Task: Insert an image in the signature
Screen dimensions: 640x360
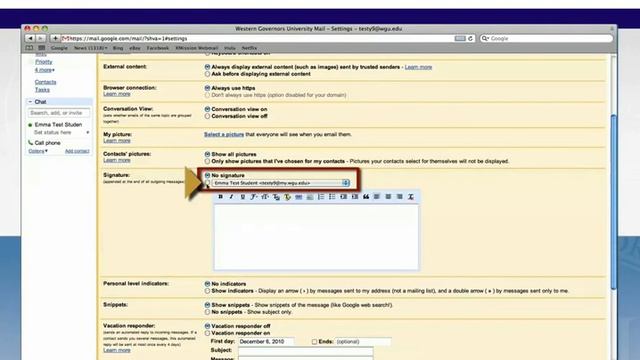Action: (310, 197)
